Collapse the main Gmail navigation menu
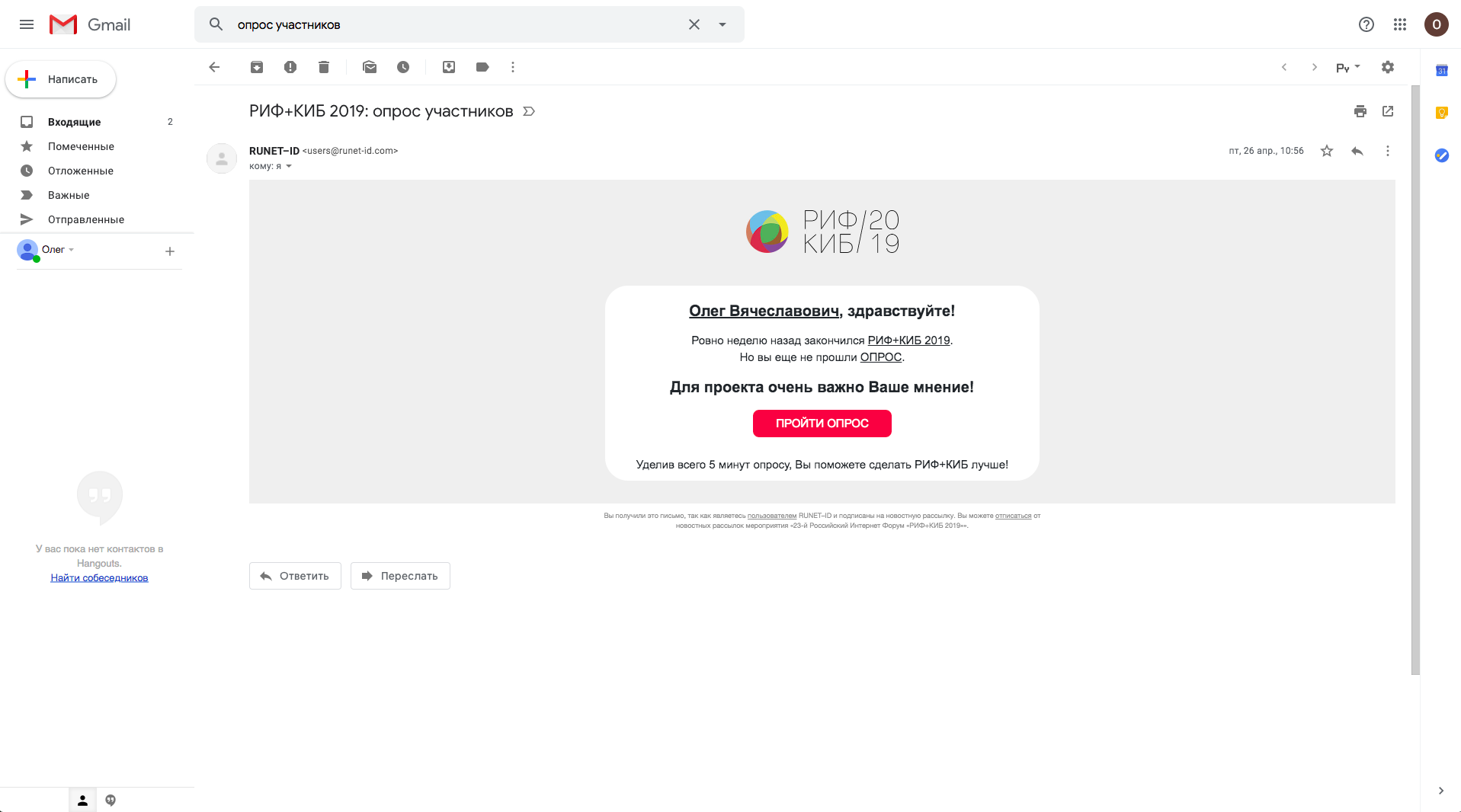Viewport: 1461px width, 812px height. pos(27,24)
